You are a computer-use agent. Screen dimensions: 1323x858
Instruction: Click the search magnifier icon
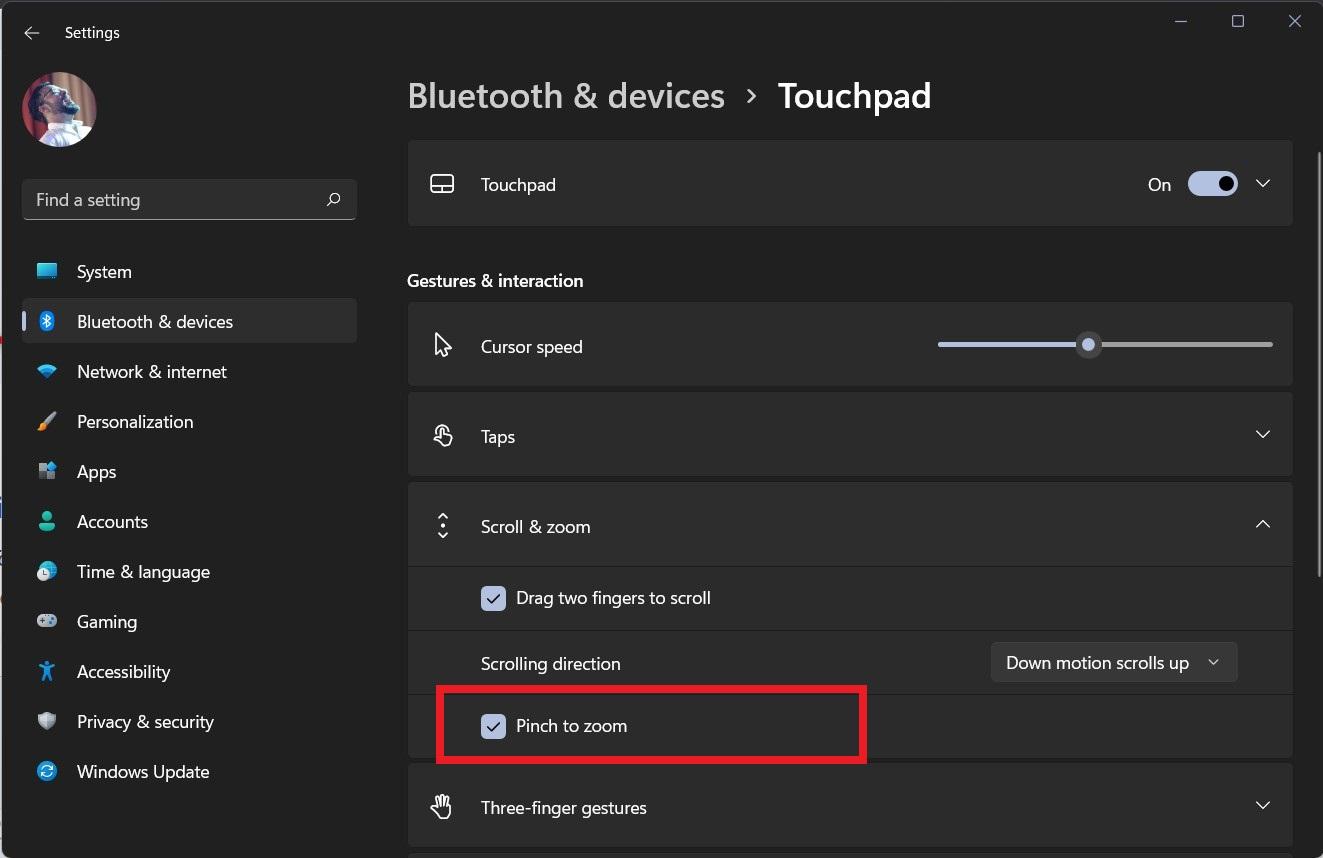pyautogui.click(x=334, y=200)
